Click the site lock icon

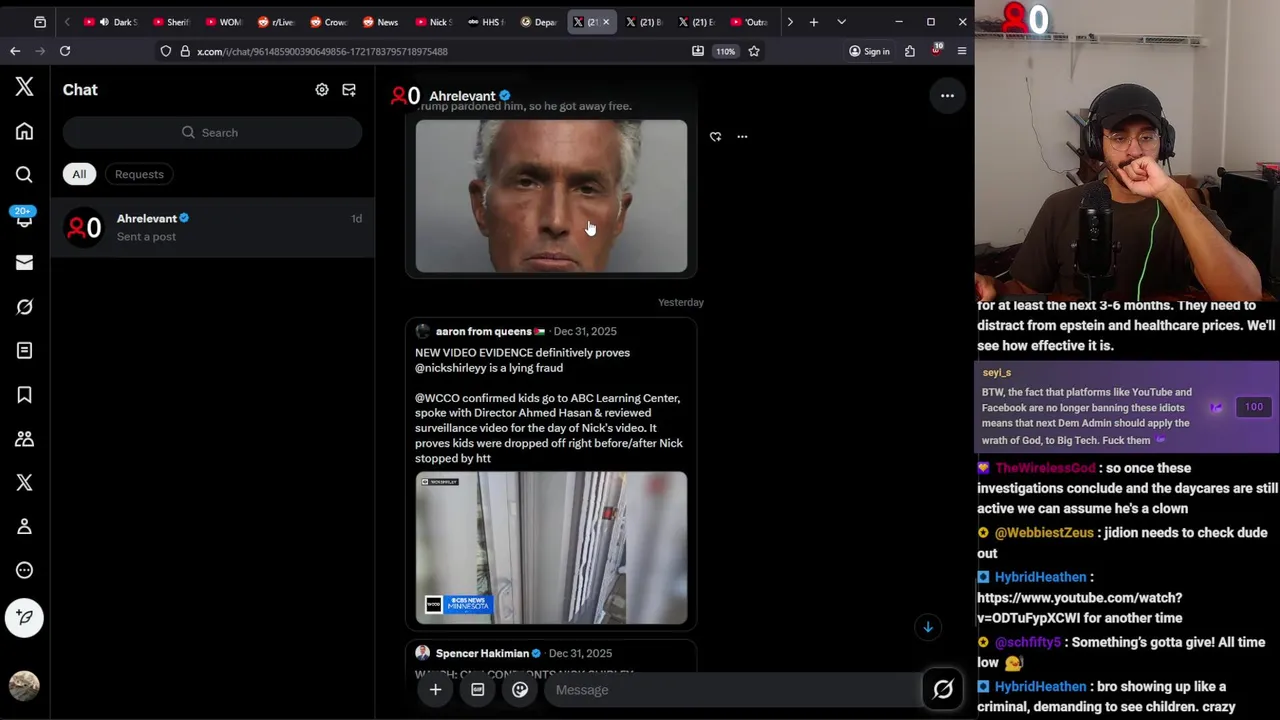pos(185,51)
